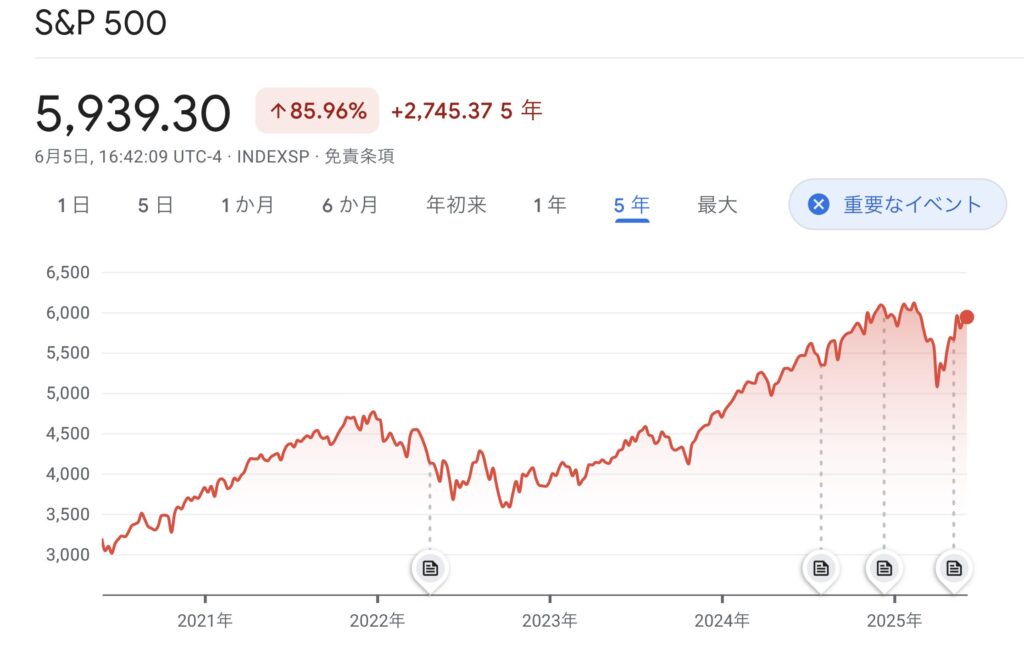Toggle the 重要なイベント filter chip
The width and height of the screenshot is (1024, 651).
point(897,204)
